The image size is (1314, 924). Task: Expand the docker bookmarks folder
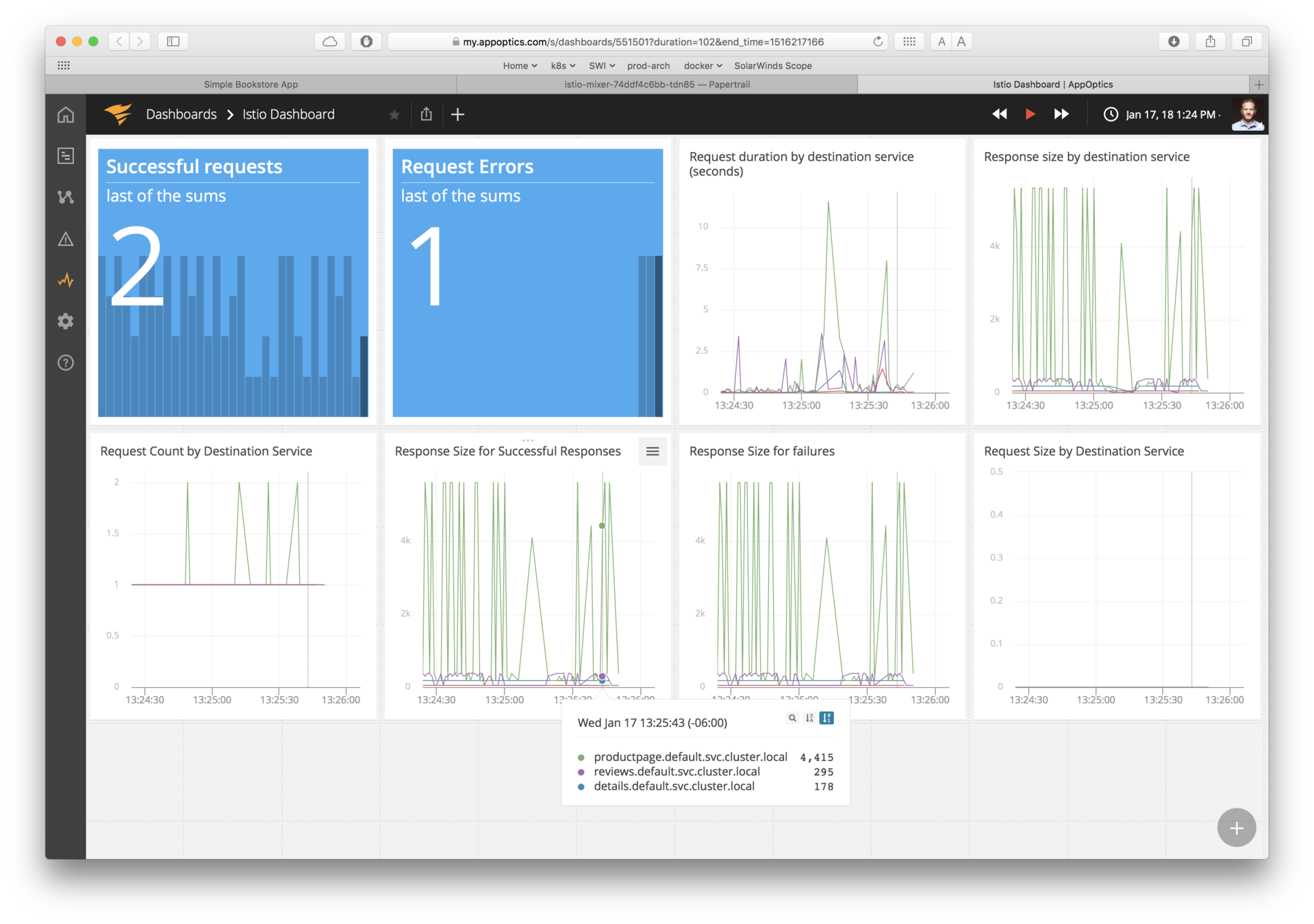(703, 66)
